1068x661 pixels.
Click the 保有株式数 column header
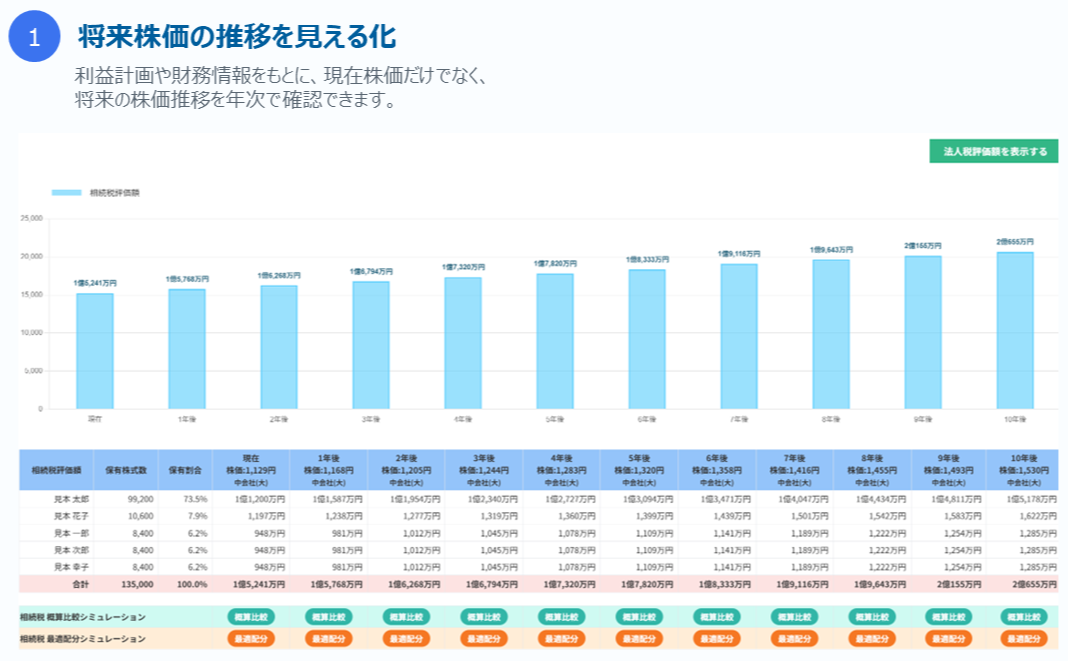[126, 470]
